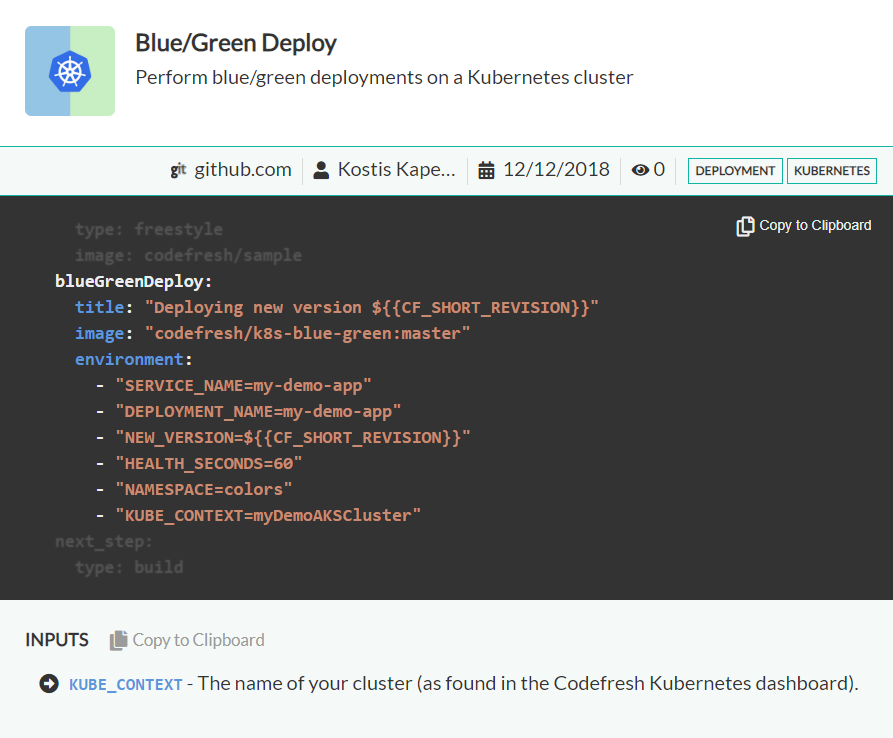Copy the inputs to clipboard
The height and width of the screenshot is (738, 893).
tap(198, 640)
